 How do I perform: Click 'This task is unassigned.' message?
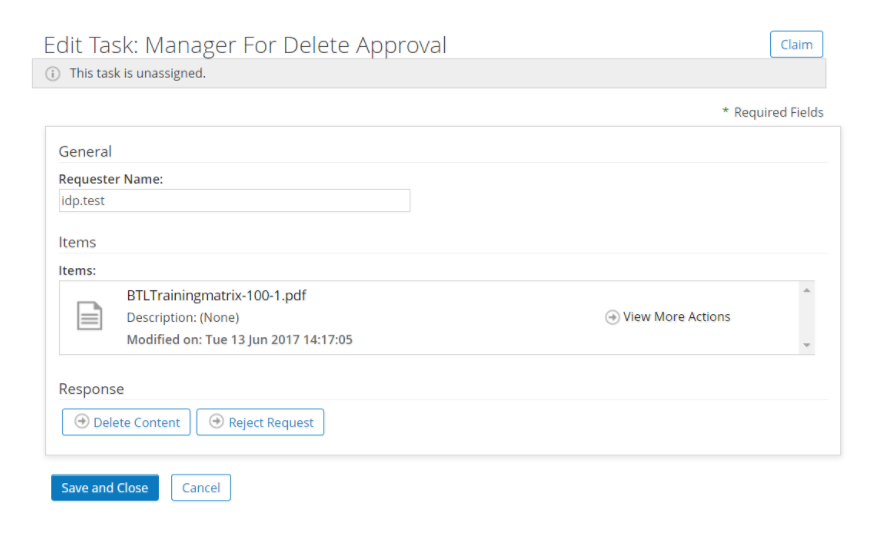[137, 73]
